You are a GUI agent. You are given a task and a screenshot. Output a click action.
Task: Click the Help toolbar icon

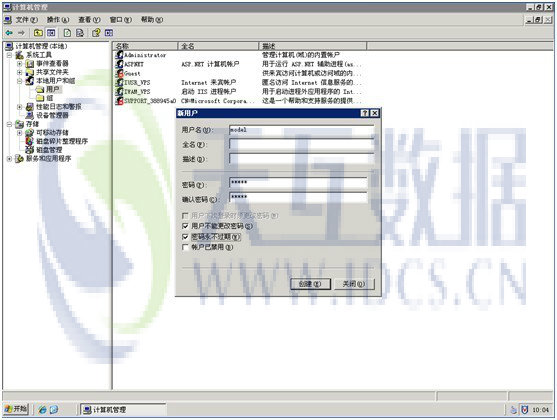point(96,33)
